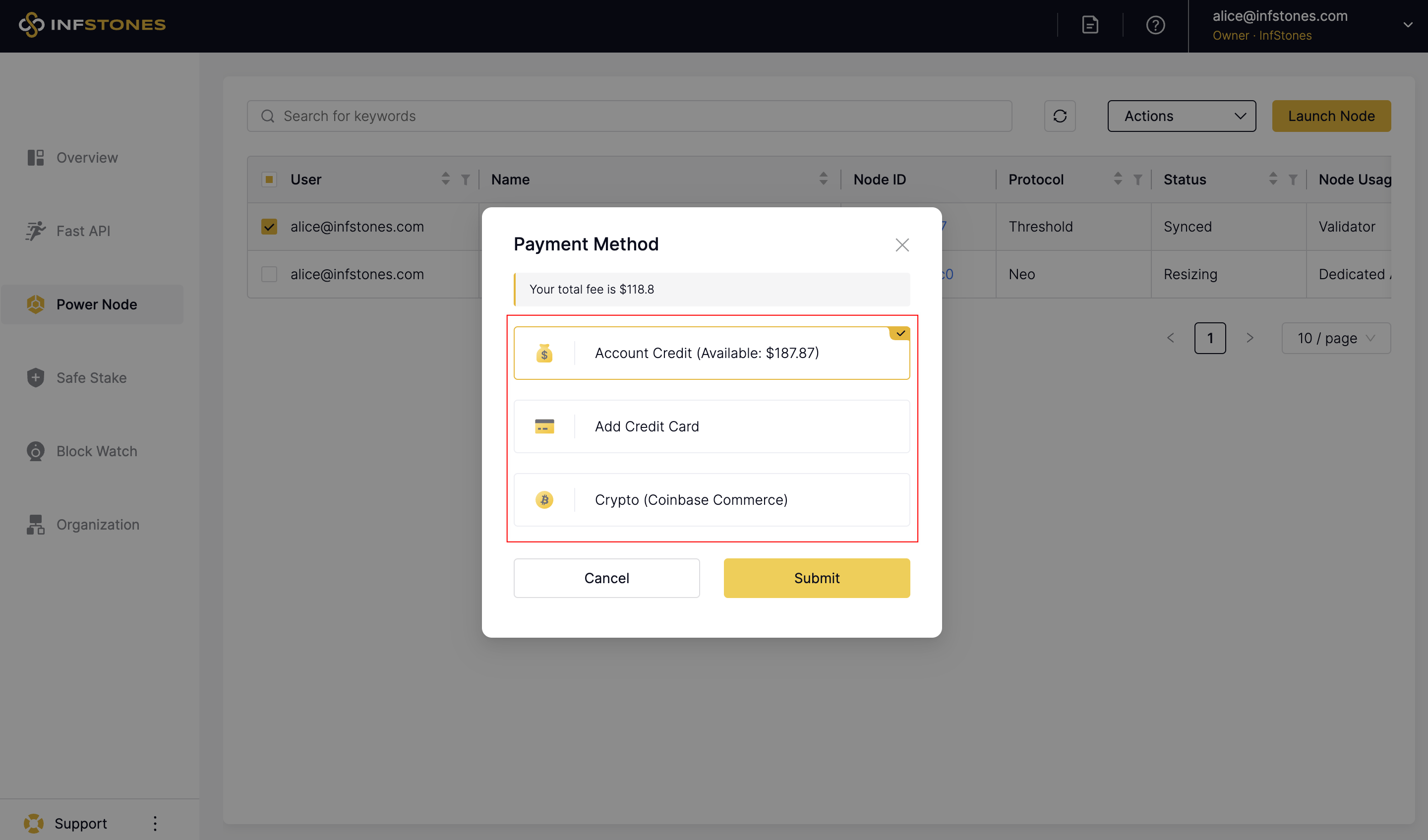Click the Status column filter icon
1428x840 pixels.
1293,180
